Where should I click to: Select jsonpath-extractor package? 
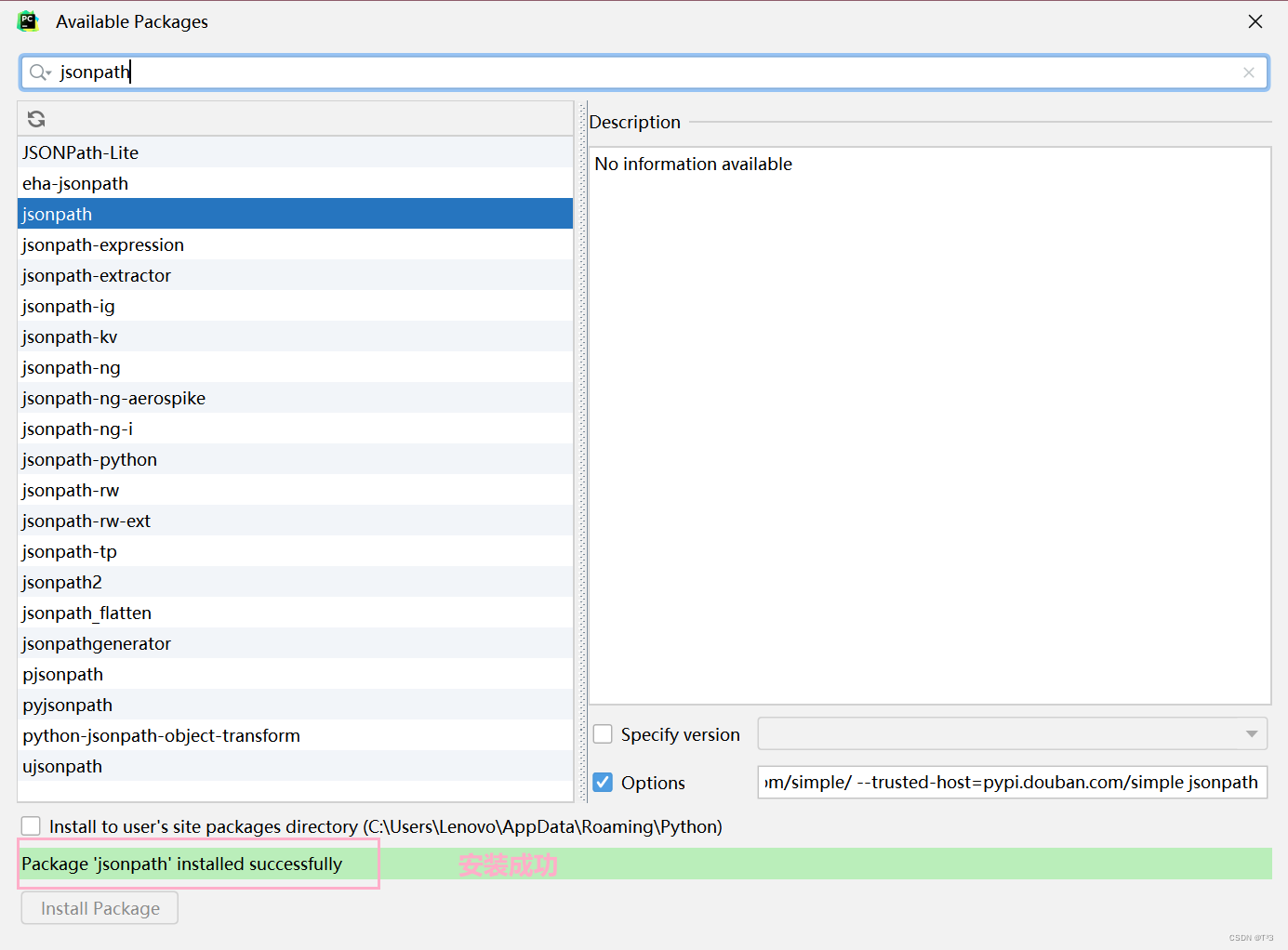295,275
